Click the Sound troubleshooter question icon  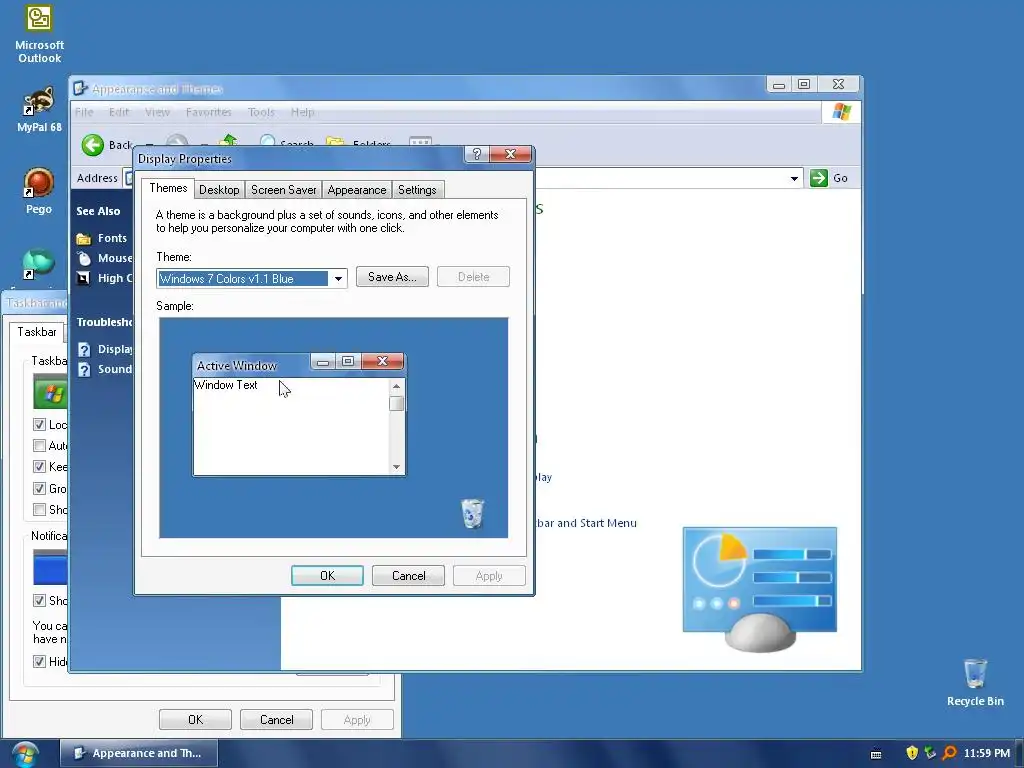[x=84, y=370]
